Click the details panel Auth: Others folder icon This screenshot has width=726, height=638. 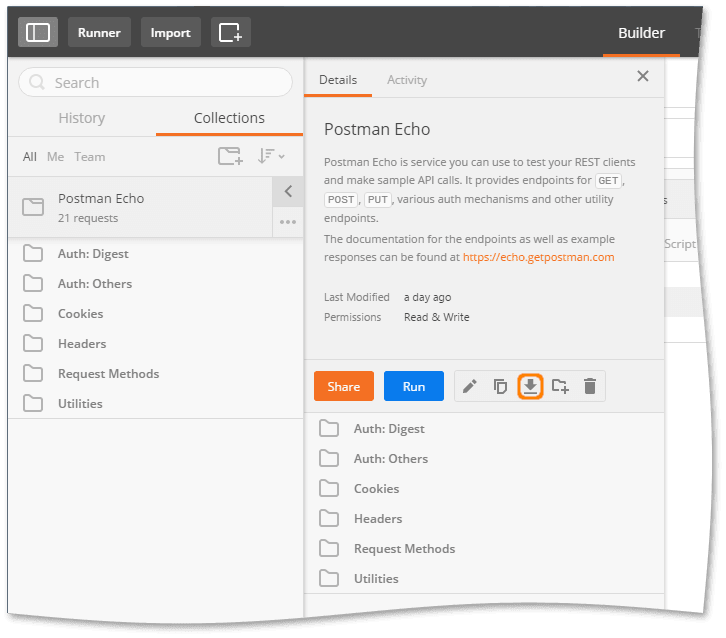tap(329, 458)
